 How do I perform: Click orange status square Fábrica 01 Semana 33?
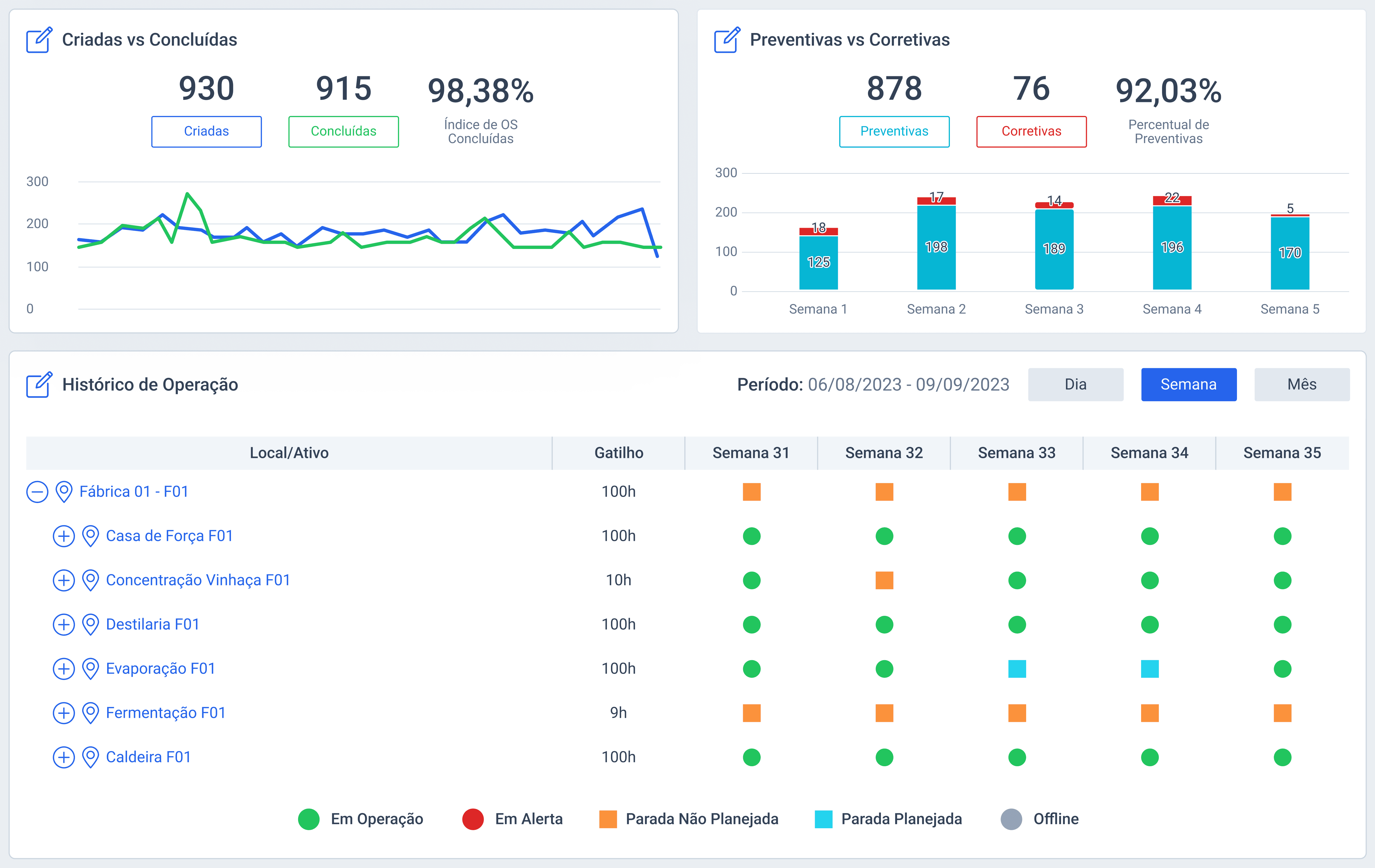click(x=1017, y=492)
